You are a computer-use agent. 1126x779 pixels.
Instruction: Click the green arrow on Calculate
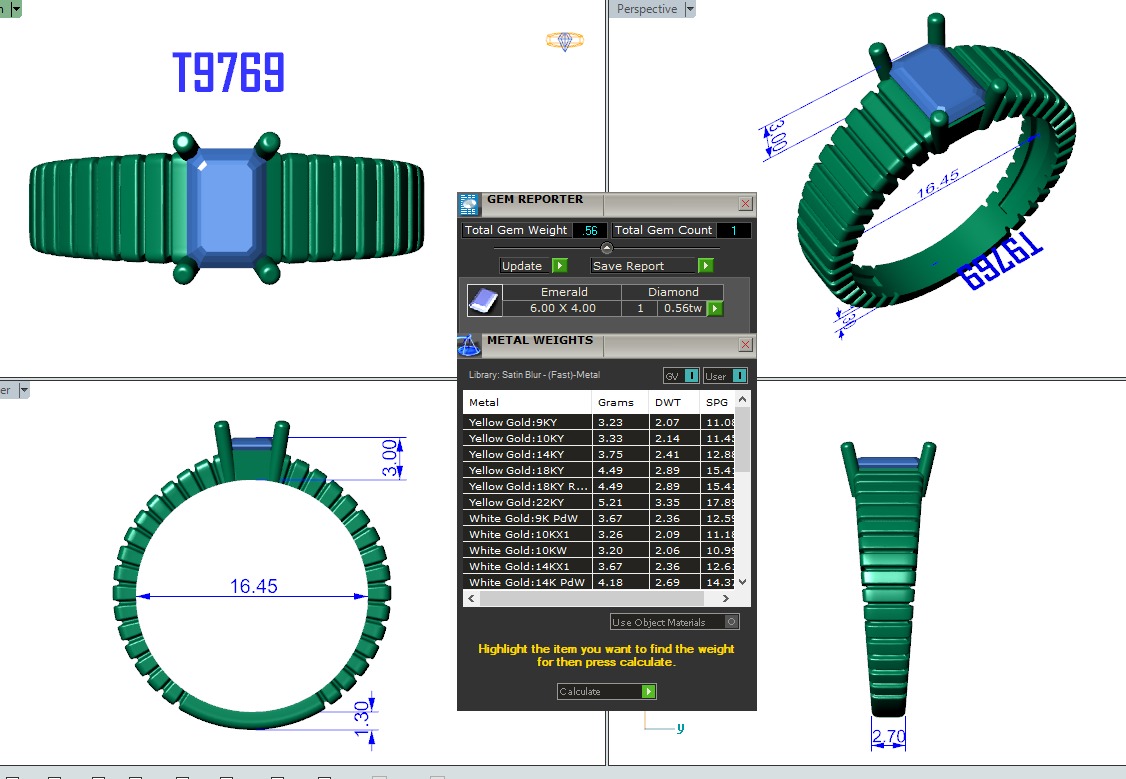(648, 691)
